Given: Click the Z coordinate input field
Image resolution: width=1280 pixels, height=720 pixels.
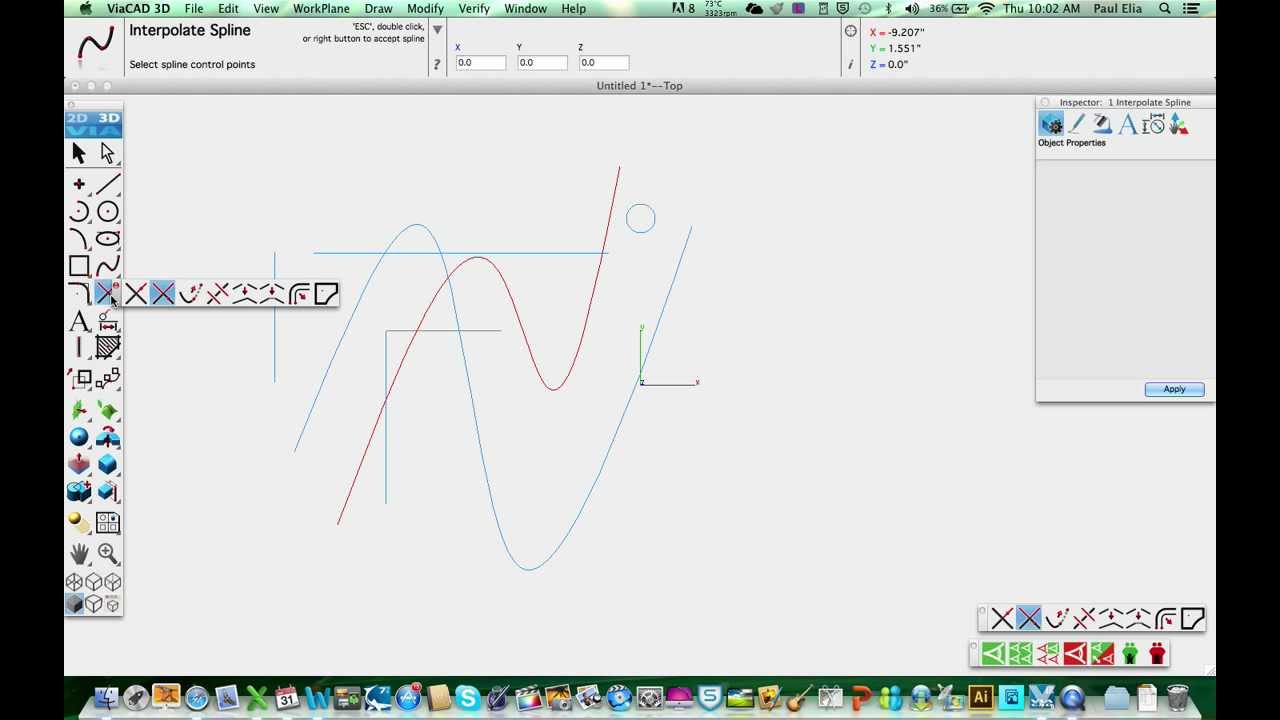Looking at the screenshot, I should [x=603, y=62].
